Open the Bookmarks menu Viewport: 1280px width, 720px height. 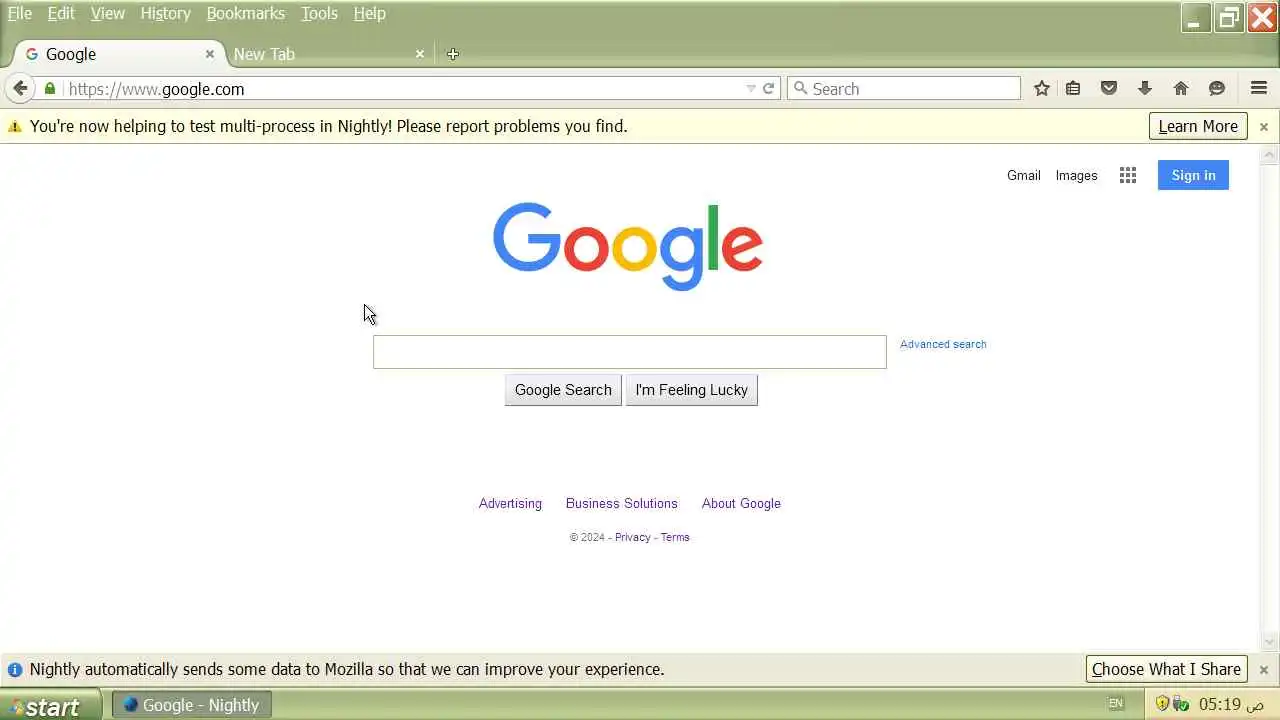pyautogui.click(x=246, y=13)
